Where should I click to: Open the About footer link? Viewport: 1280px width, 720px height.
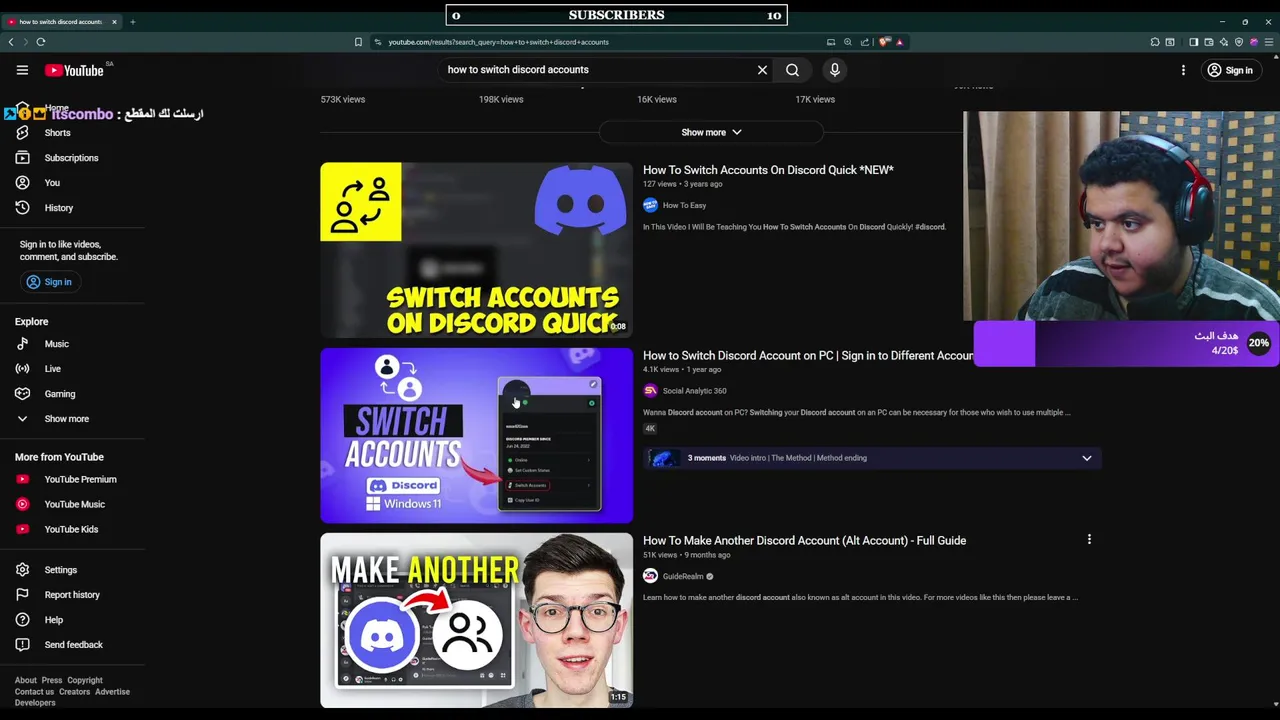pyautogui.click(x=26, y=680)
